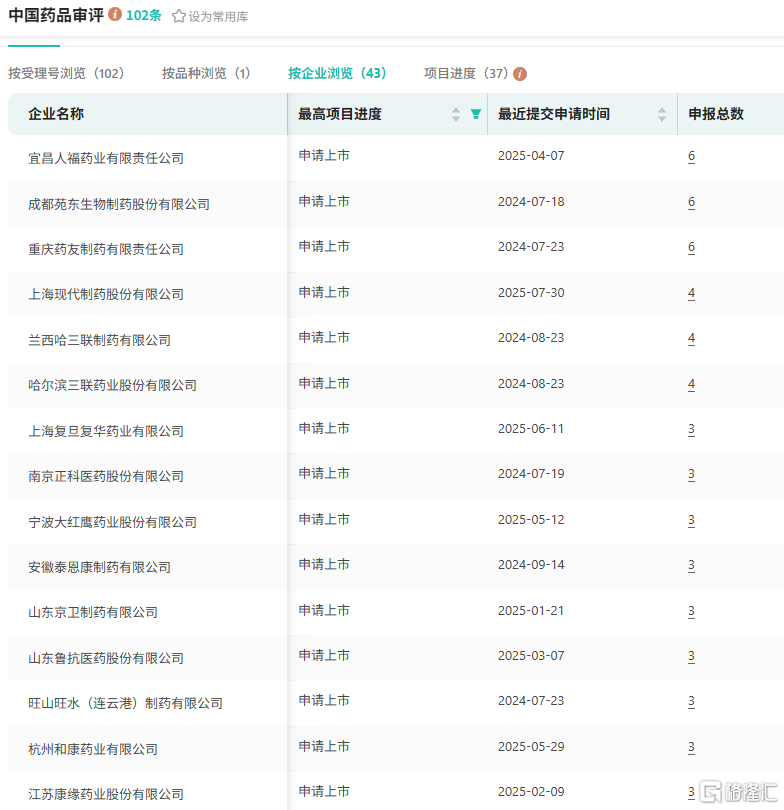Open application count 3 for 上海复旦复华药业
The height and width of the screenshot is (810, 784).
(x=691, y=429)
